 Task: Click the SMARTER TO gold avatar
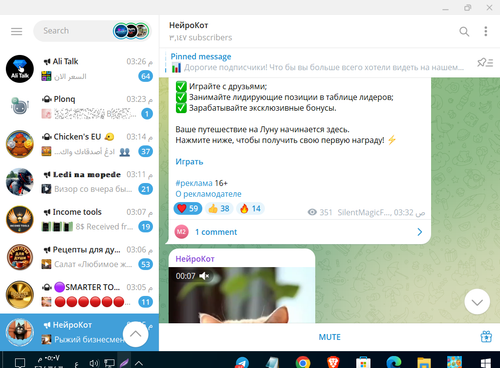pyautogui.click(x=20, y=295)
